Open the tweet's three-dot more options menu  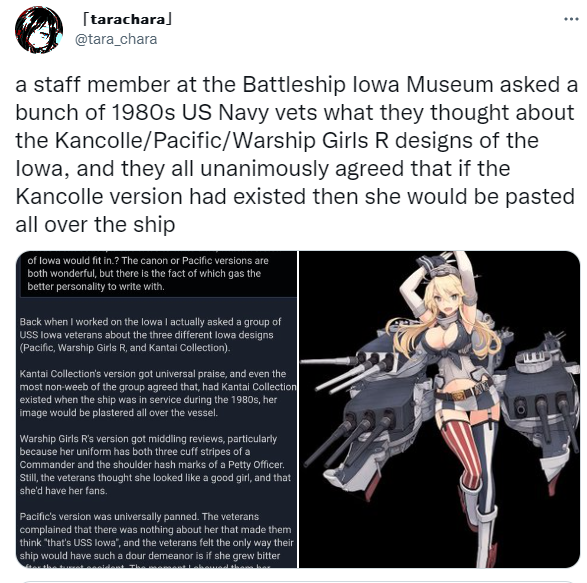tap(571, 19)
